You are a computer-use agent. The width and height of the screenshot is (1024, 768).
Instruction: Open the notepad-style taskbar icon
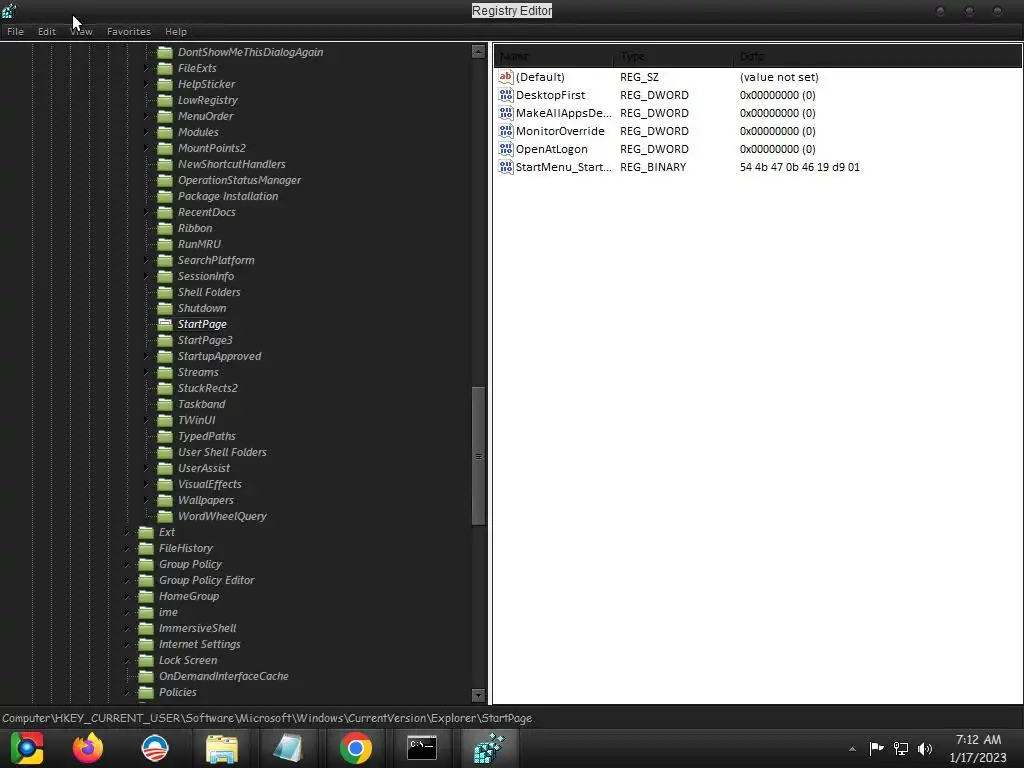coord(288,748)
